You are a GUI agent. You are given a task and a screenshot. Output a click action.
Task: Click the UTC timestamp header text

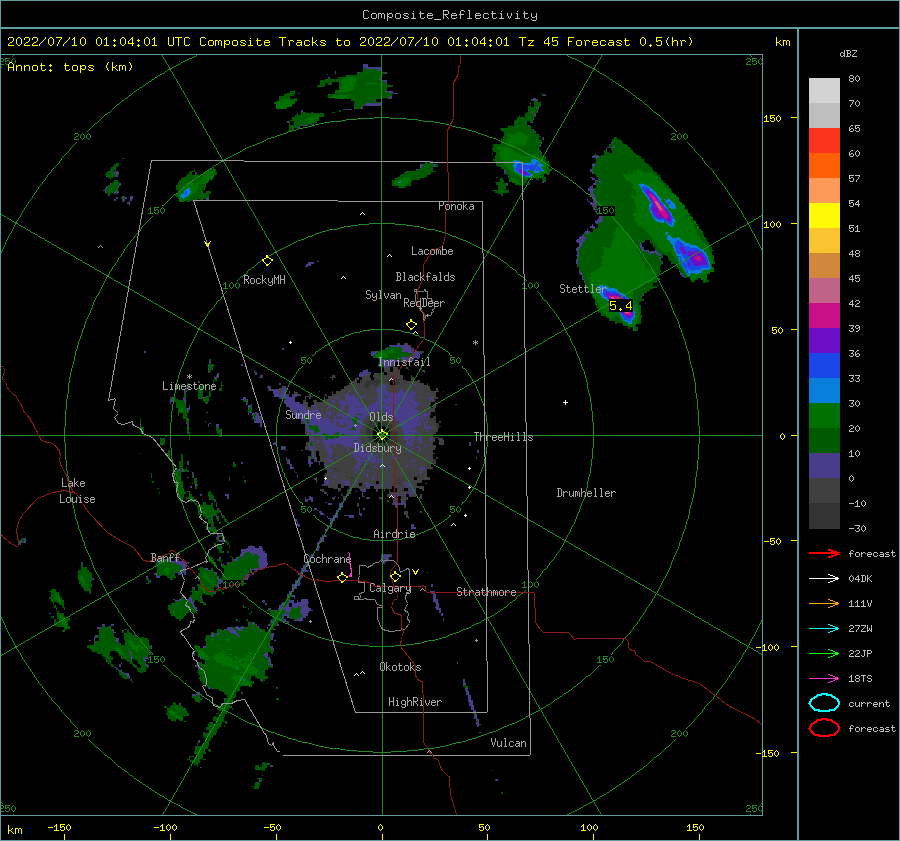[350, 42]
